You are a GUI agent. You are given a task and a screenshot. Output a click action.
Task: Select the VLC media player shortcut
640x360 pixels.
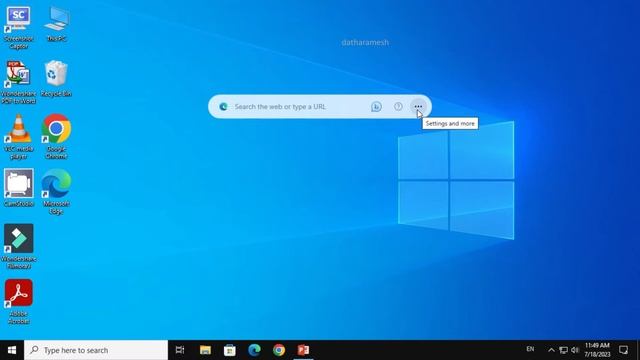point(18,137)
